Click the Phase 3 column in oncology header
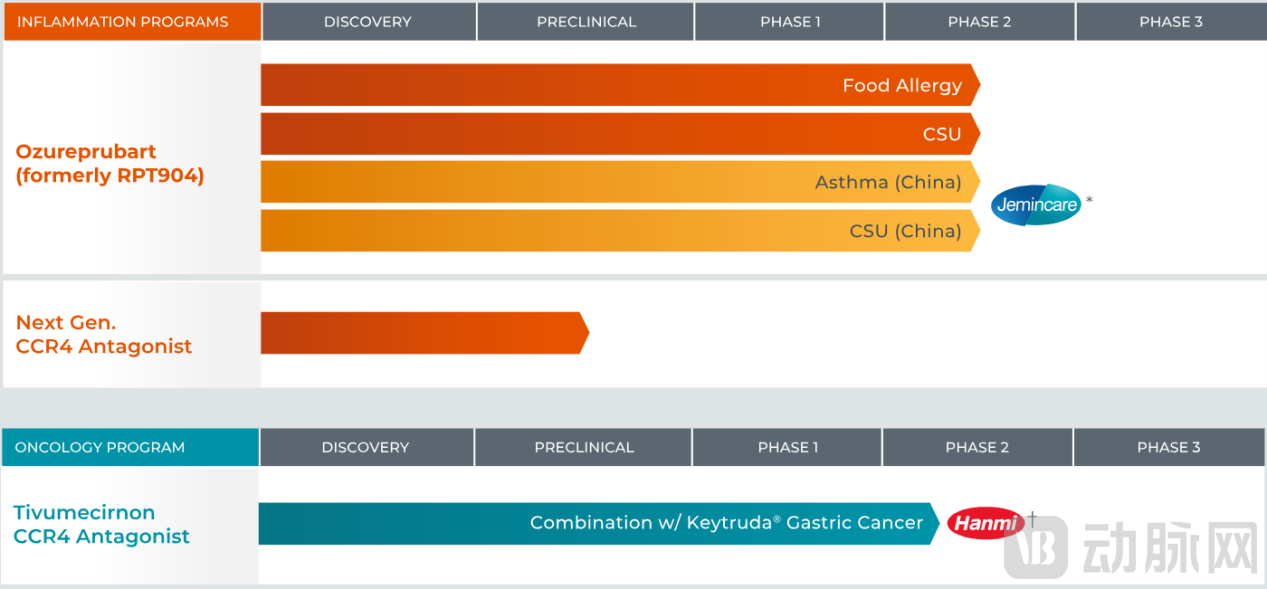The image size is (1267, 589). [x=1168, y=447]
